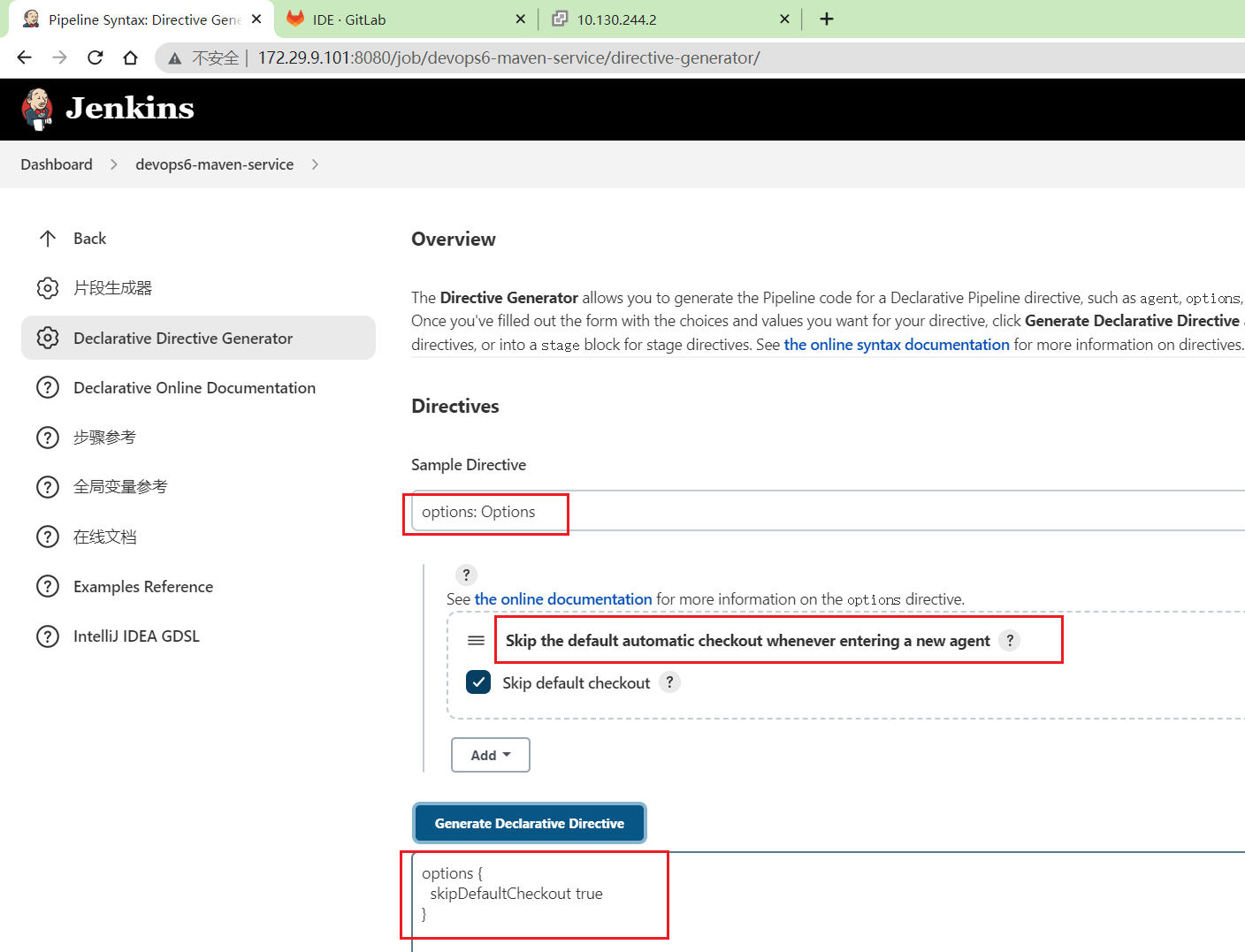
Task: Click help icon beside Skip default checkout
Action: click(669, 682)
